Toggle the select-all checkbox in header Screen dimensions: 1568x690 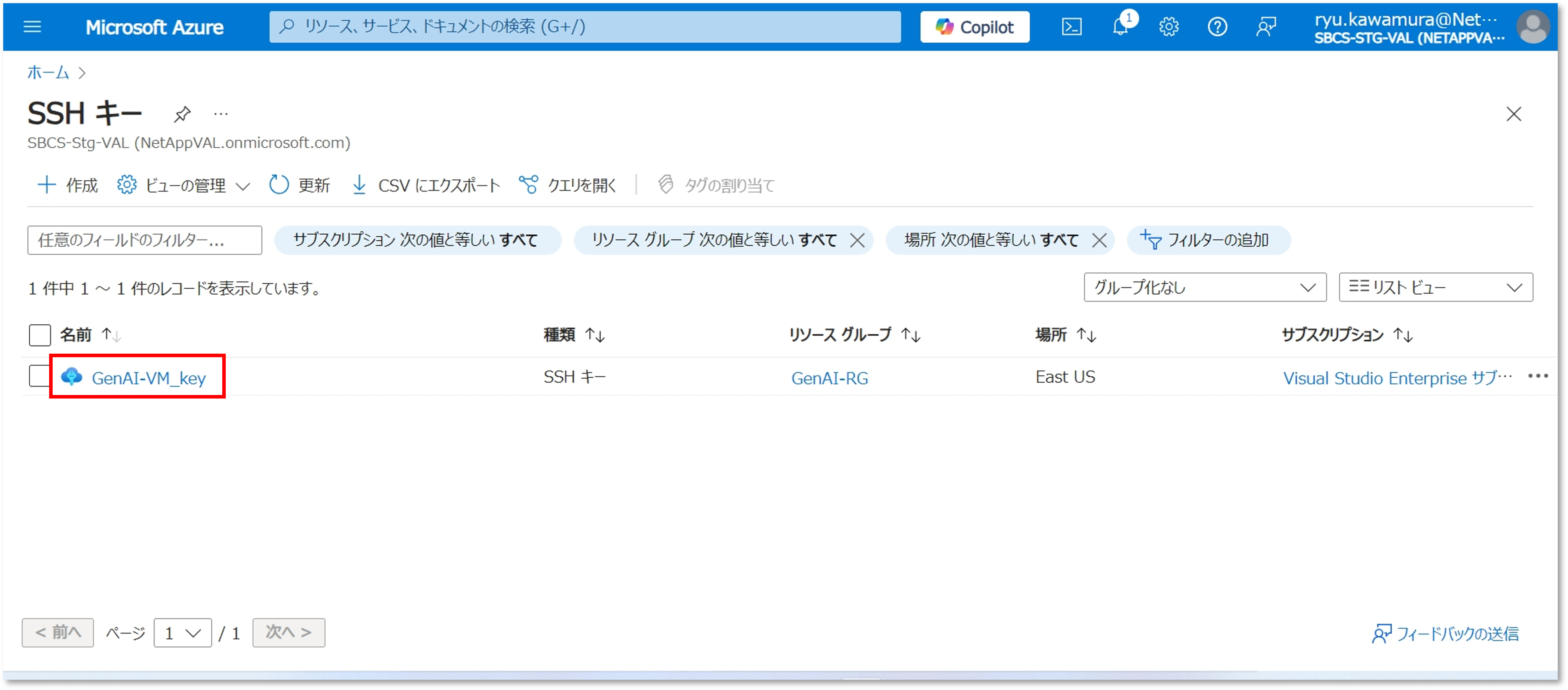pyautogui.click(x=40, y=335)
